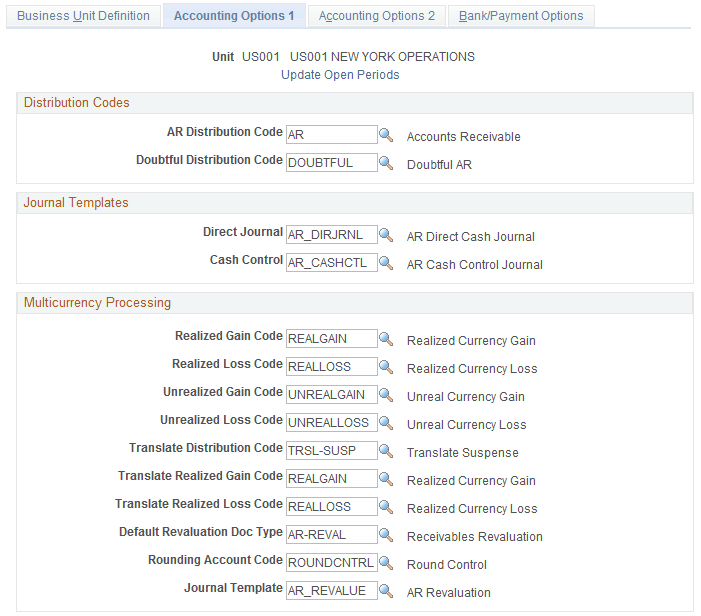Click the Translate Distribution Code input field
Image resolution: width=701 pixels, height=616 pixels.
tap(332, 451)
